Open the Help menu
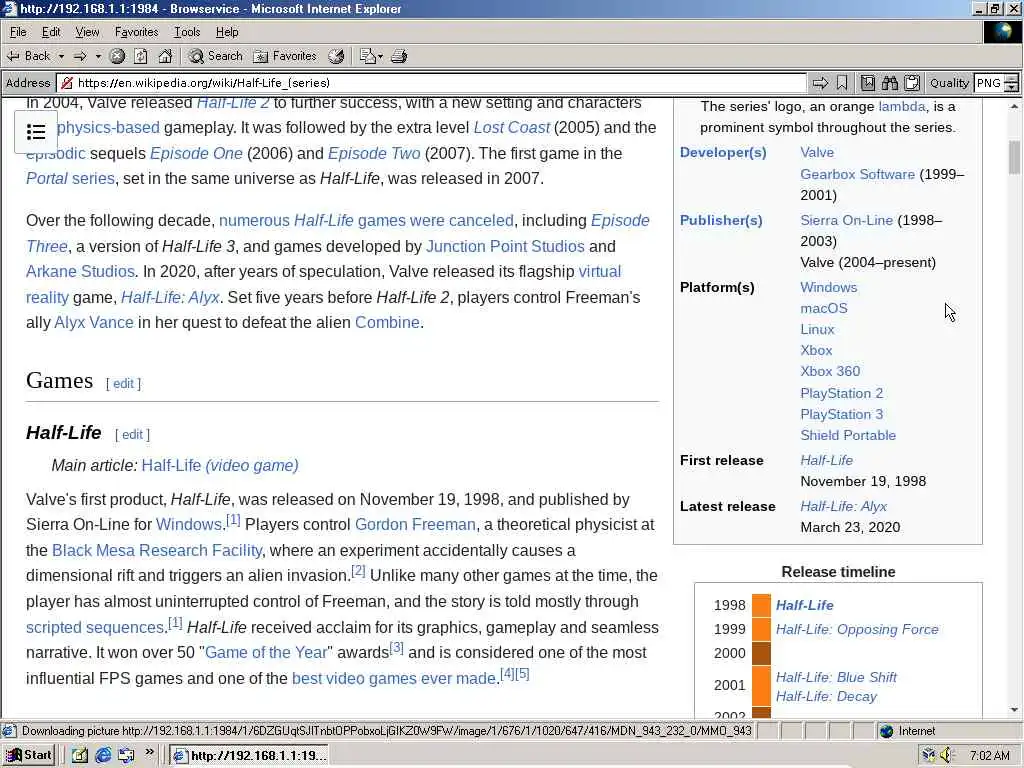Screen dimensions: 1024x768 point(227,31)
